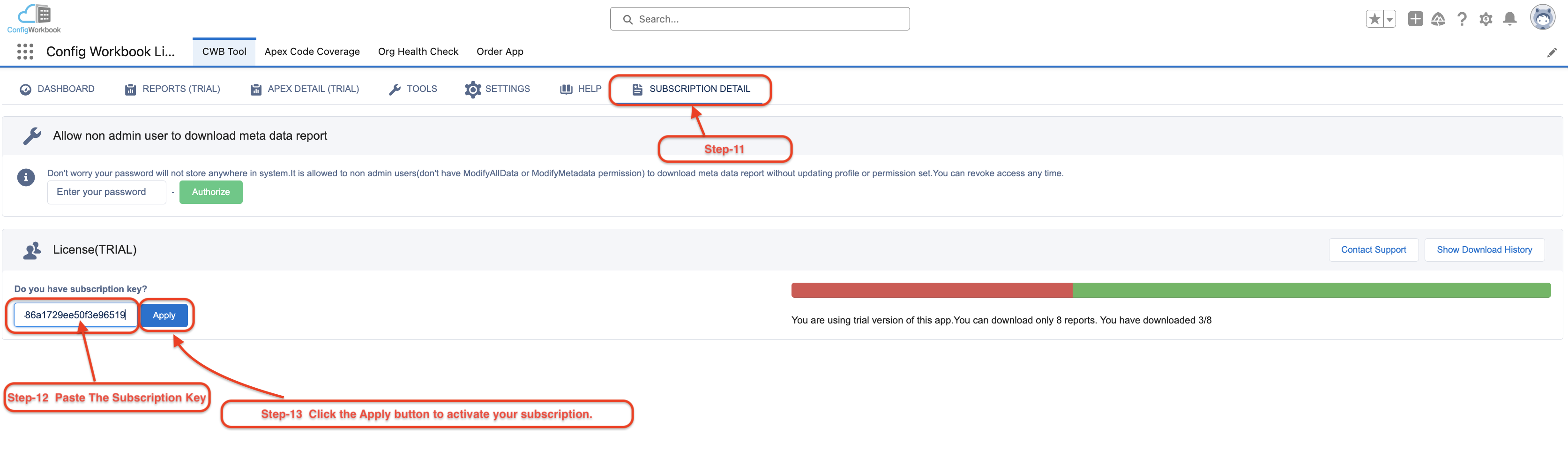Open the Apex Code Coverage tab

[x=312, y=52]
